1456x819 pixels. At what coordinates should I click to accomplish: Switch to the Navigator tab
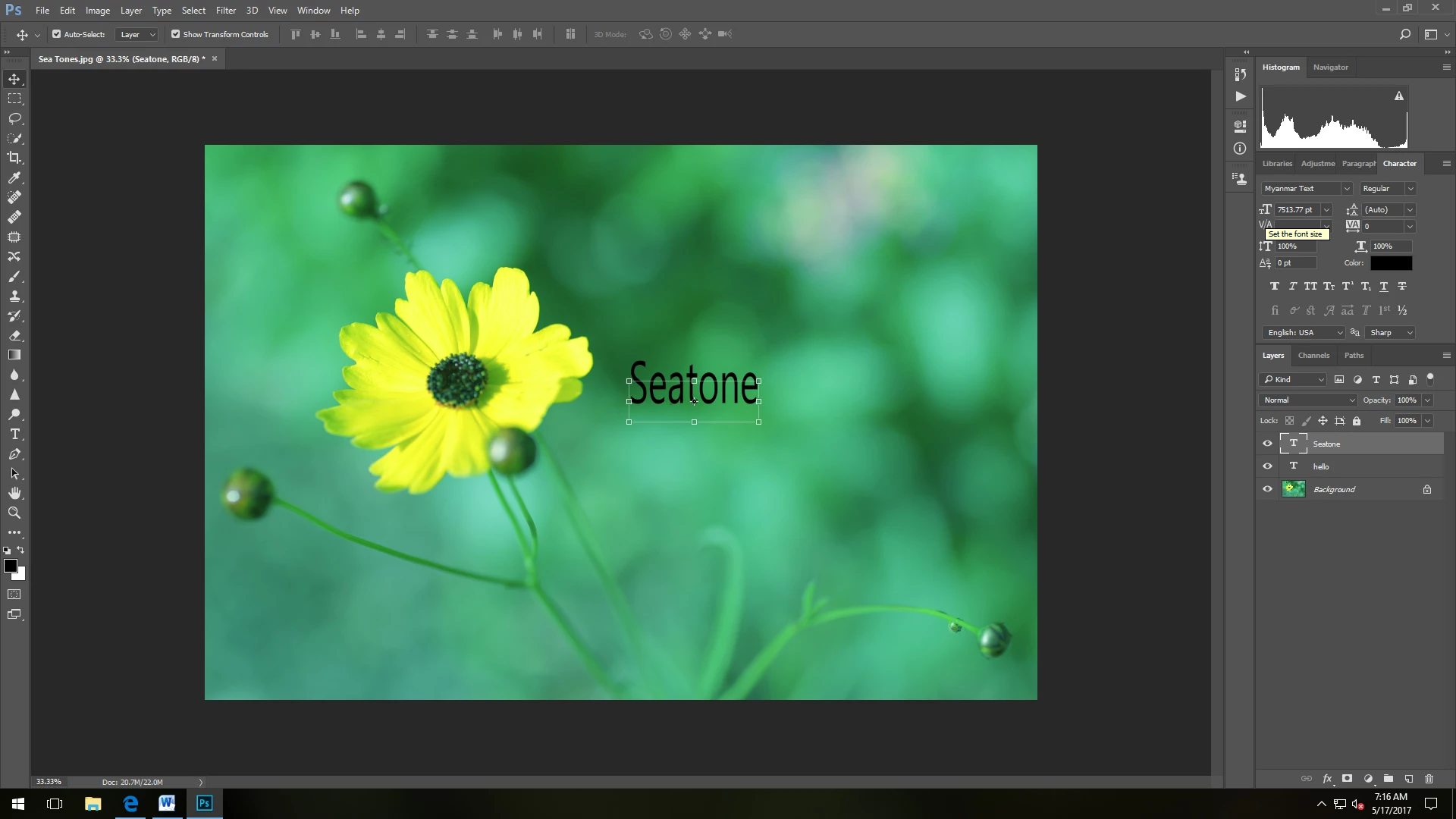tap(1330, 67)
